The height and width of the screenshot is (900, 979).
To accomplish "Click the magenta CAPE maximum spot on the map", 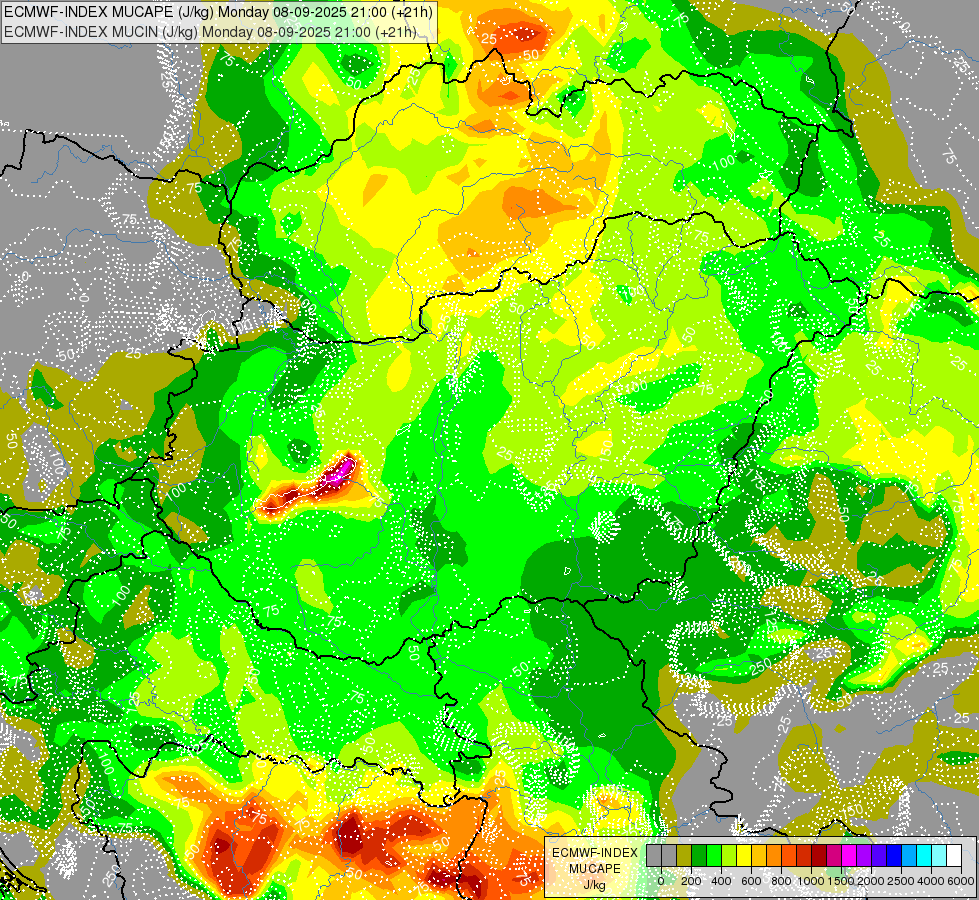I will 342,470.
